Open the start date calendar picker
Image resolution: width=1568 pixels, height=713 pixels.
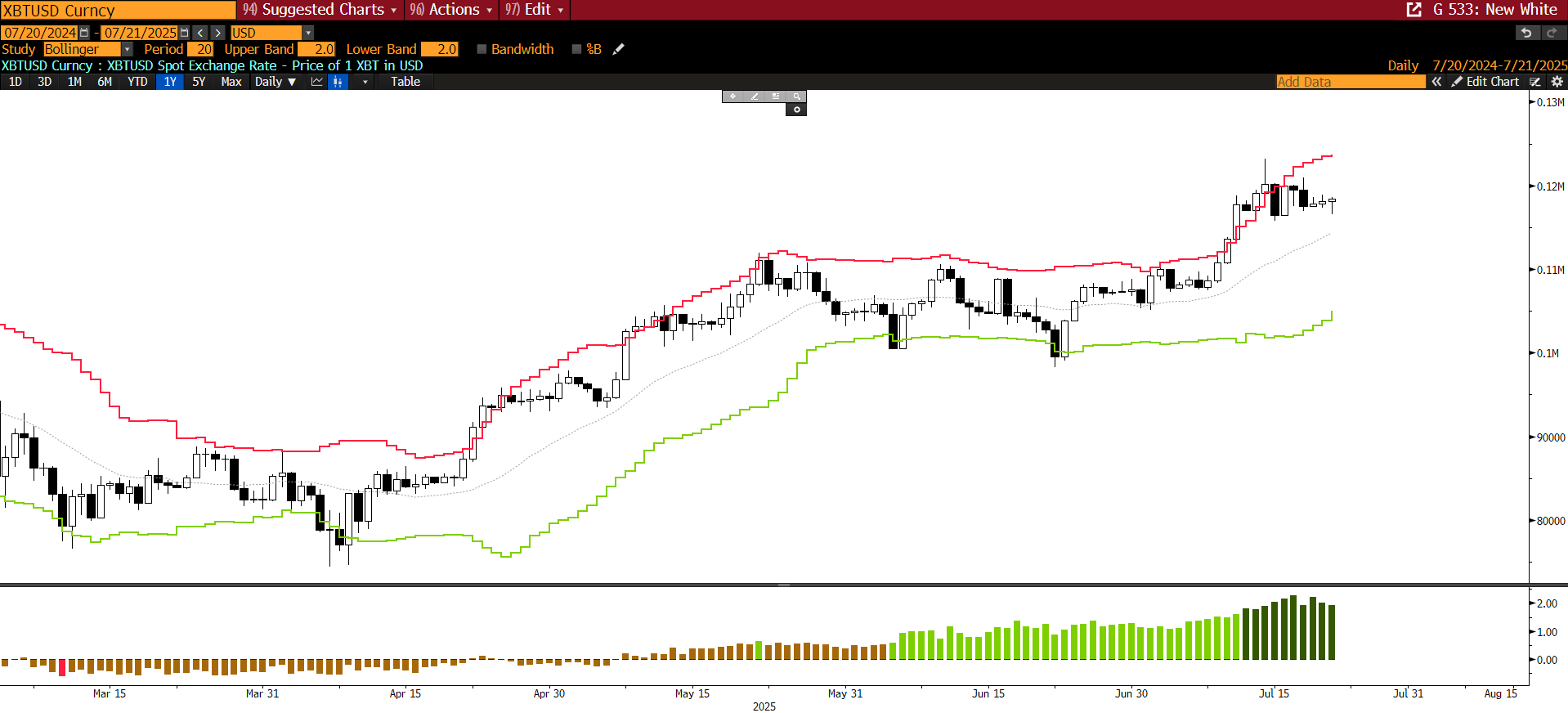84,33
